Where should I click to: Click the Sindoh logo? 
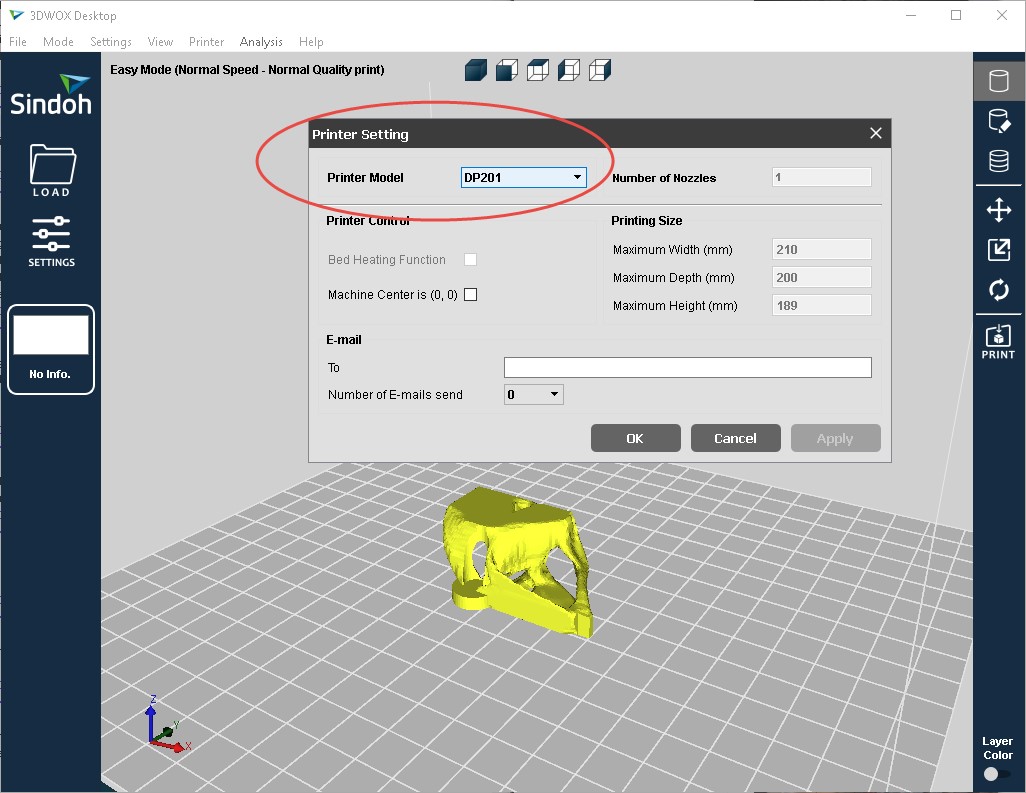(x=50, y=95)
